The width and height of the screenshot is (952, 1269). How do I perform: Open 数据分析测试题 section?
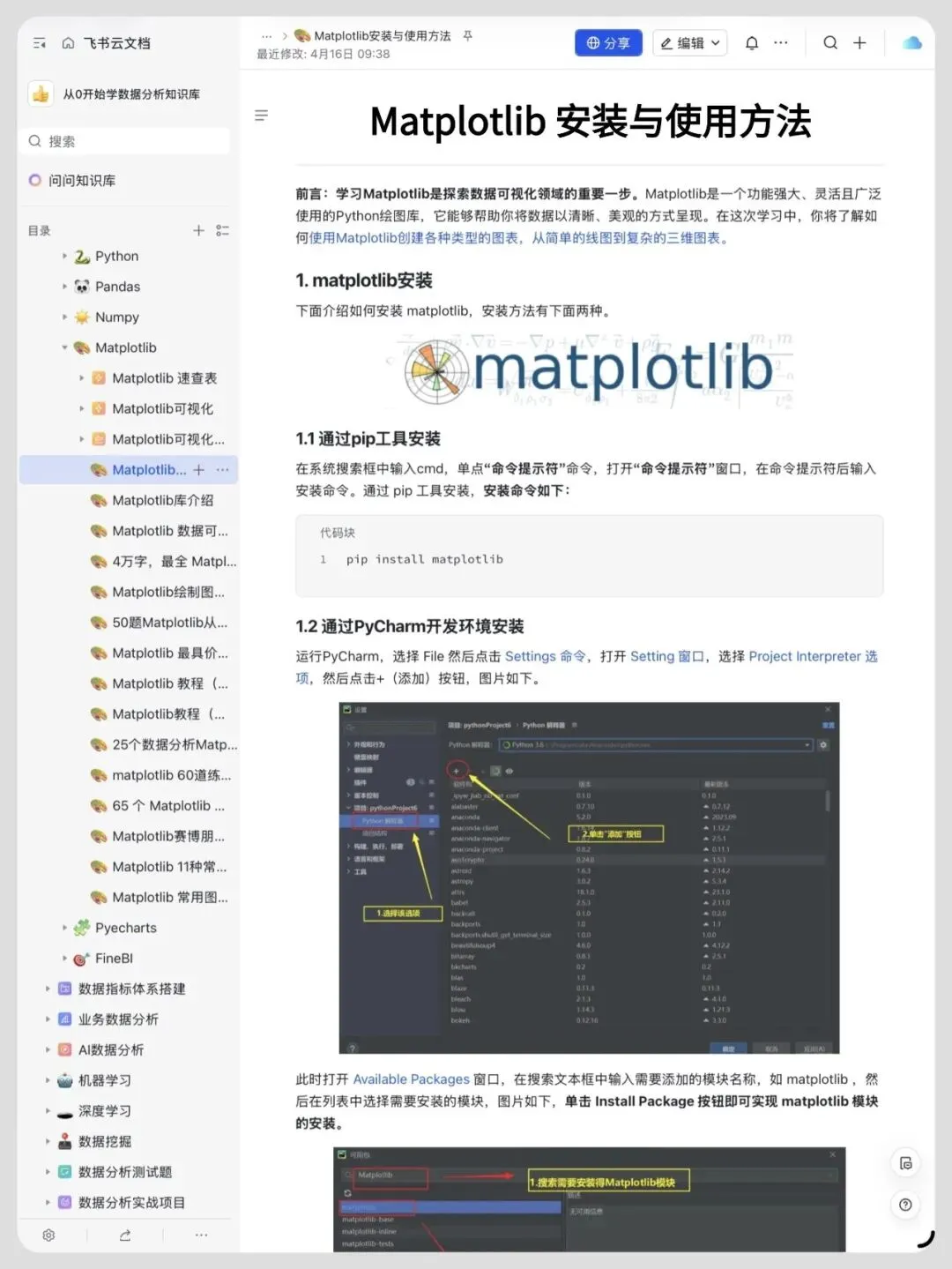125,1172
